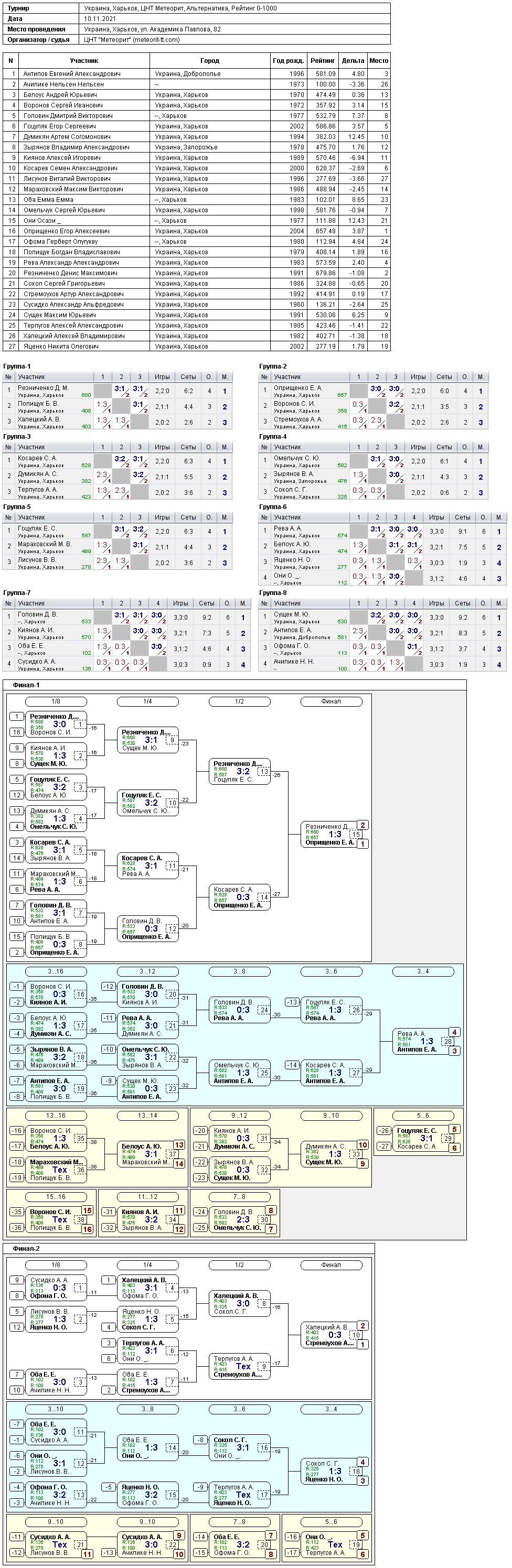The image size is (512, 1568).
Task: Select 'Оприщенко Егор Алексеевич' participant row
Action: [x=197, y=231]
